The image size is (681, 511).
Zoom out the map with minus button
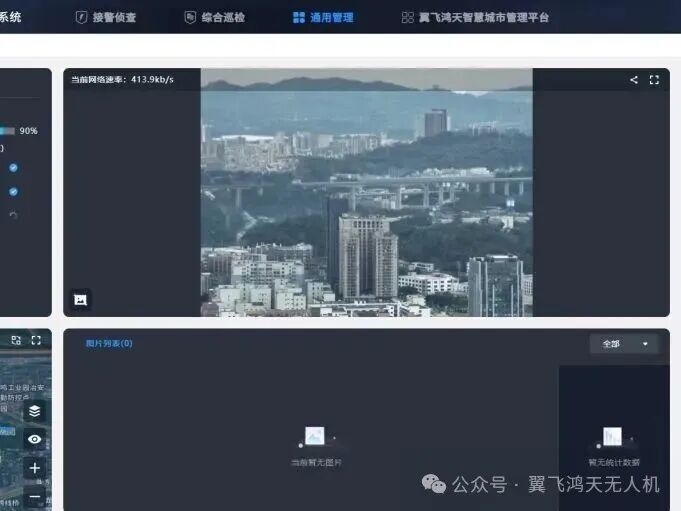coord(35,496)
